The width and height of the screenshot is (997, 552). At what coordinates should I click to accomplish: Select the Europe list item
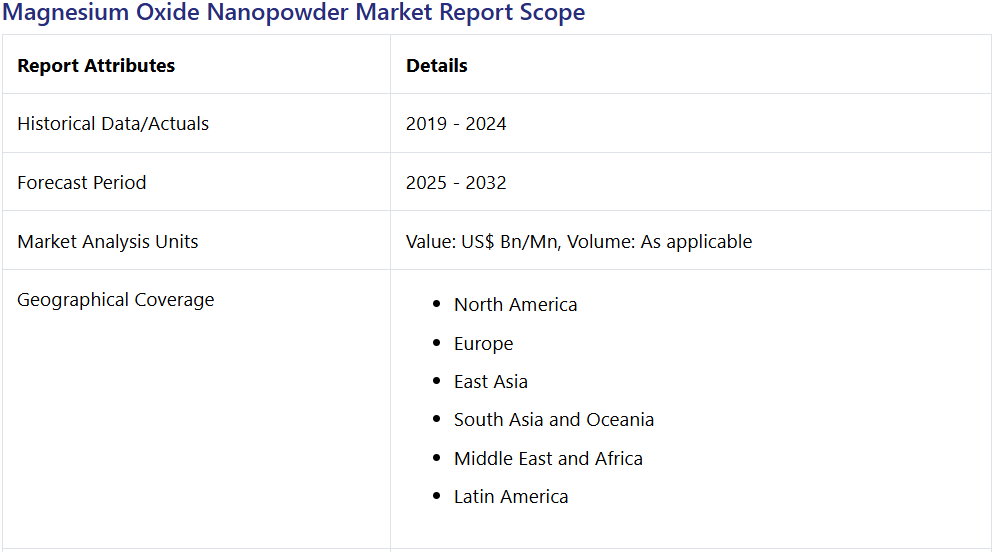coord(483,343)
